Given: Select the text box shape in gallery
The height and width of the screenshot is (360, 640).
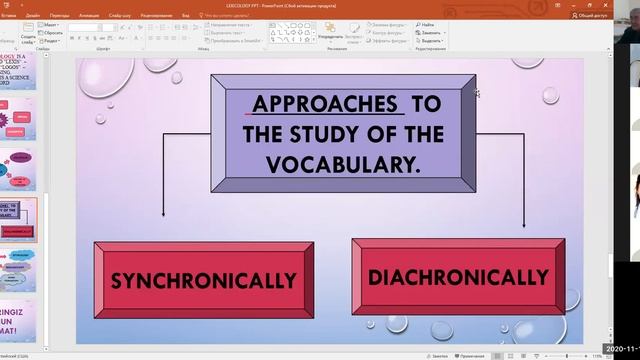Looking at the screenshot, I should (272, 26).
